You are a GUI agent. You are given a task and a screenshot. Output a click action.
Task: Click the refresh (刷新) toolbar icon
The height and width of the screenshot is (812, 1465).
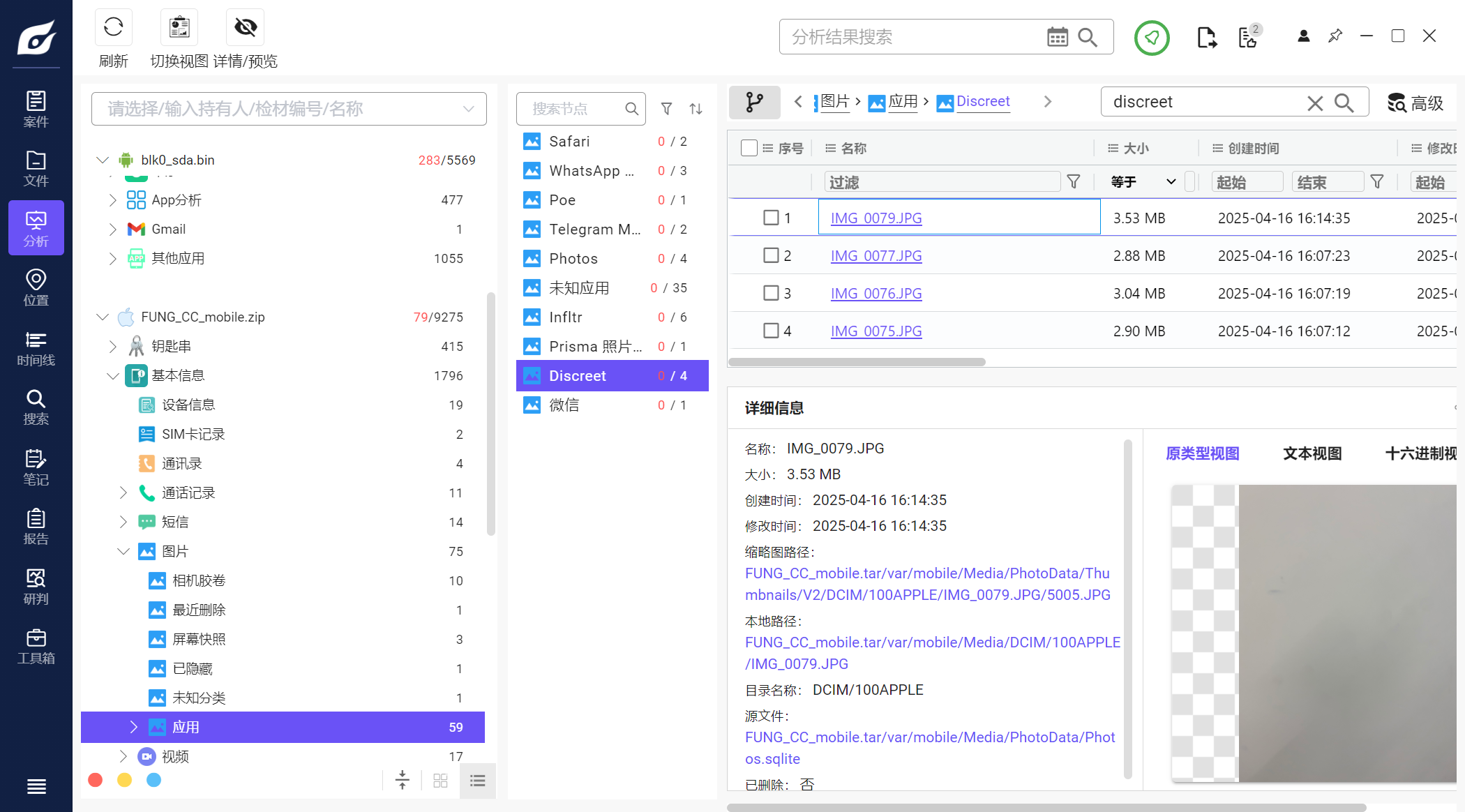click(113, 28)
